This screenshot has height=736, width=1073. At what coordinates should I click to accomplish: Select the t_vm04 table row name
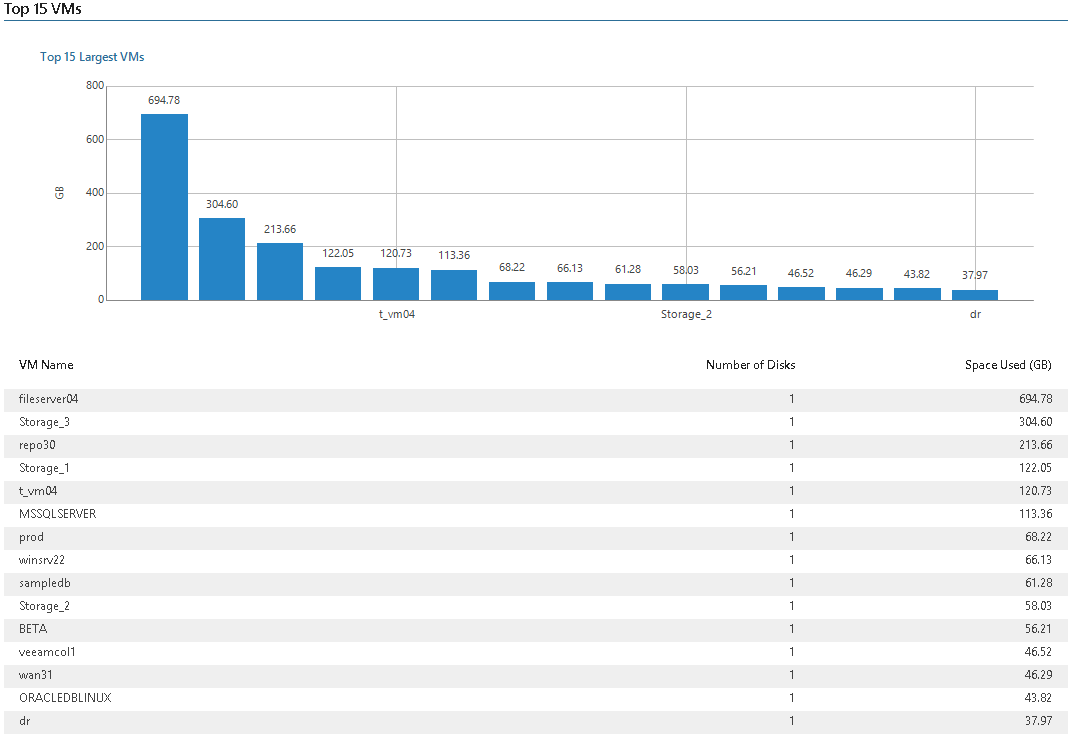pyautogui.click(x=38, y=491)
